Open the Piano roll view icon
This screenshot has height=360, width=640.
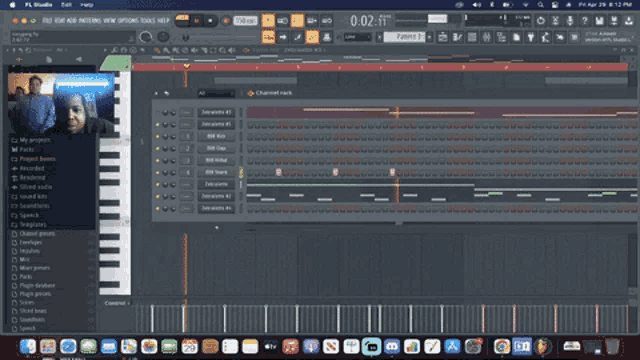coord(457,37)
